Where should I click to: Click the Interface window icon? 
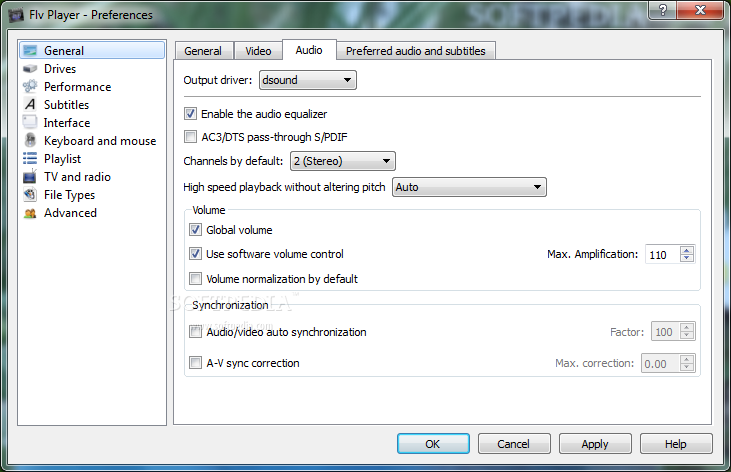[x=30, y=122]
